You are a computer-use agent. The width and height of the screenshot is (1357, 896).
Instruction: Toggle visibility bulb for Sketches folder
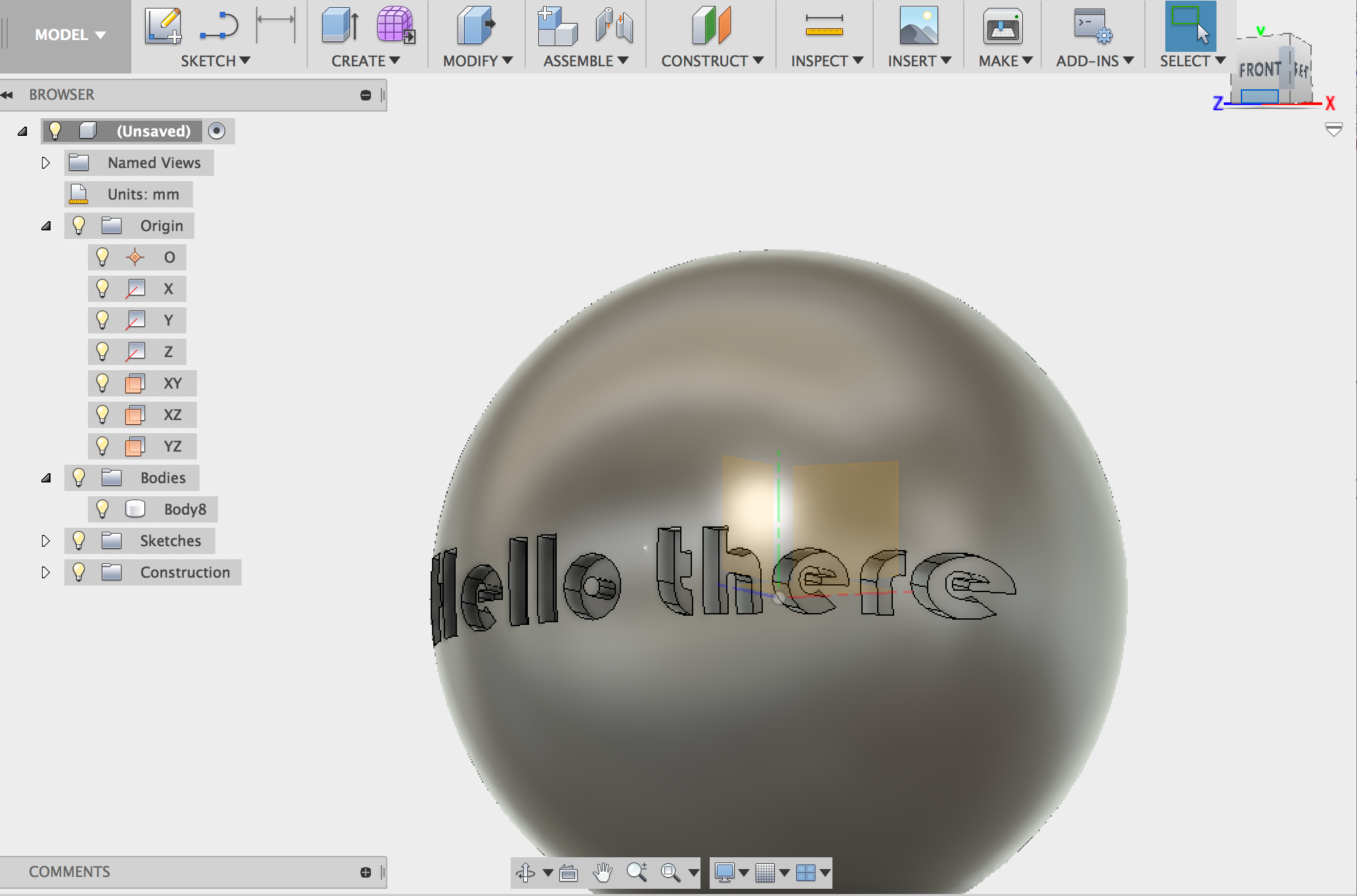pos(79,540)
